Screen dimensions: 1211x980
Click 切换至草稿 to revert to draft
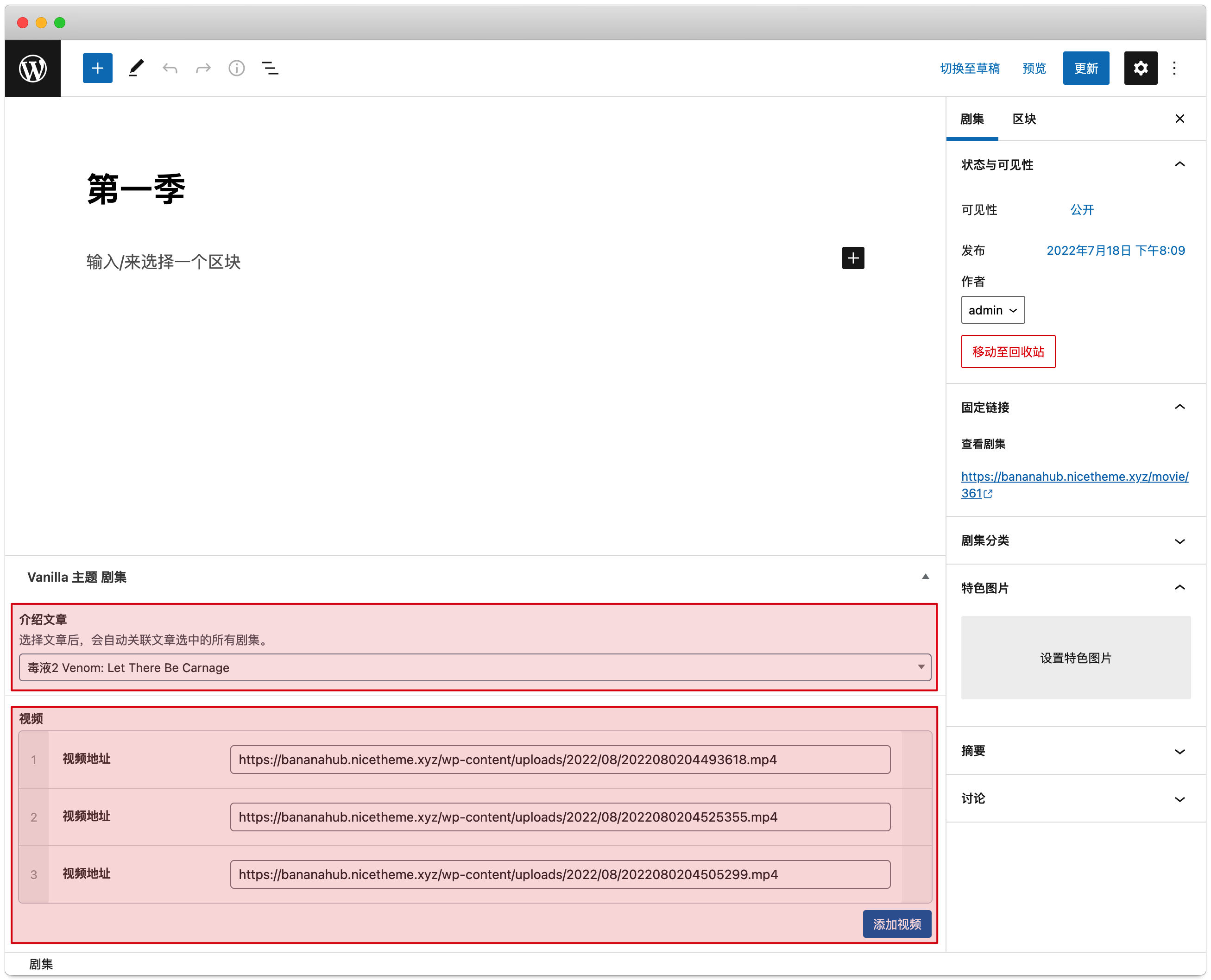pyautogui.click(x=969, y=68)
